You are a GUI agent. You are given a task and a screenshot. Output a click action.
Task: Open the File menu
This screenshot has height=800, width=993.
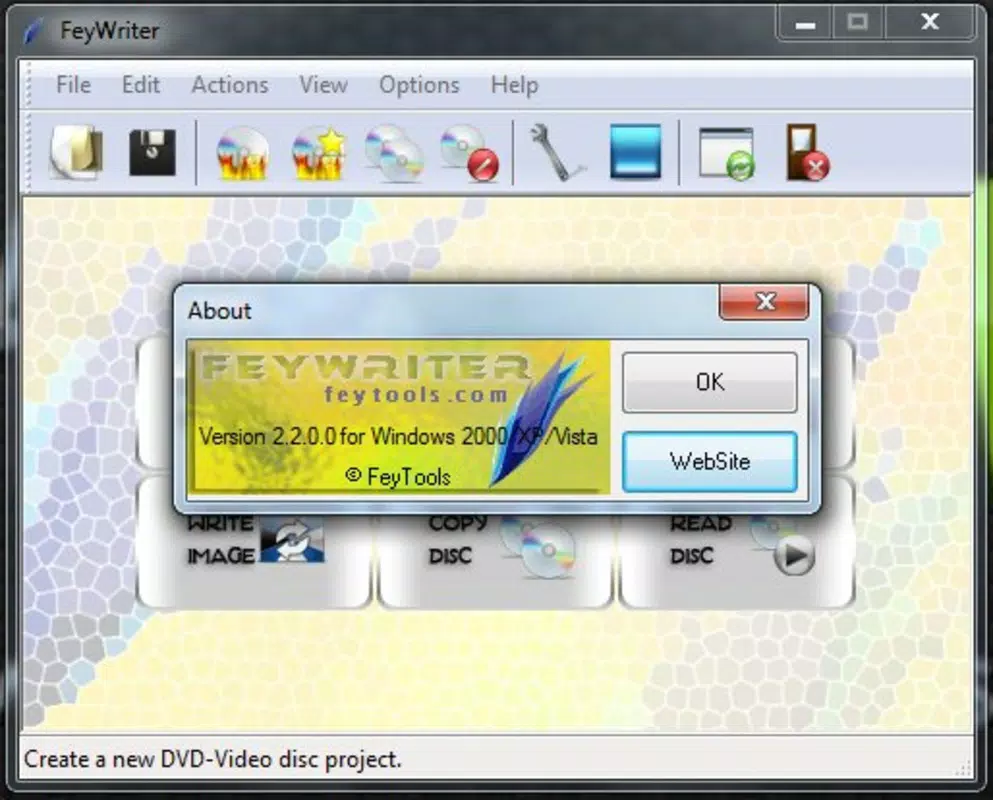(x=73, y=85)
